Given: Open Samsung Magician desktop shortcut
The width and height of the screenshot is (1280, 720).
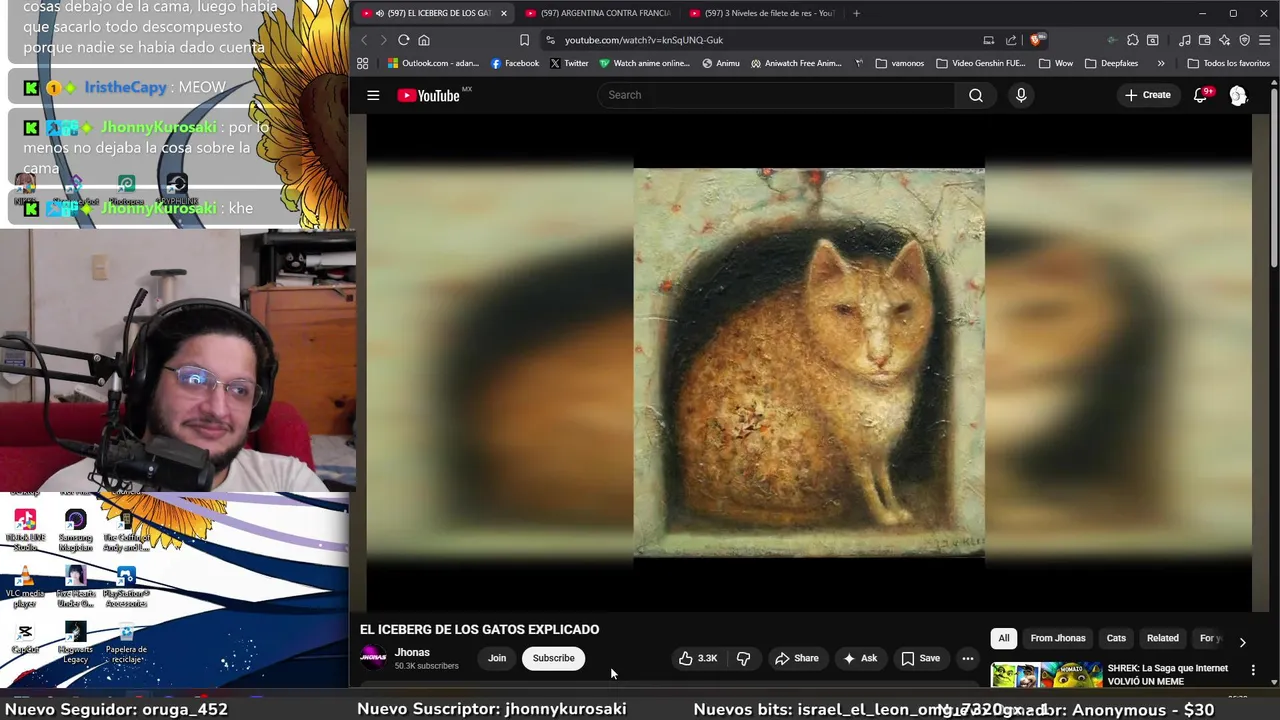Looking at the screenshot, I should (x=75, y=530).
